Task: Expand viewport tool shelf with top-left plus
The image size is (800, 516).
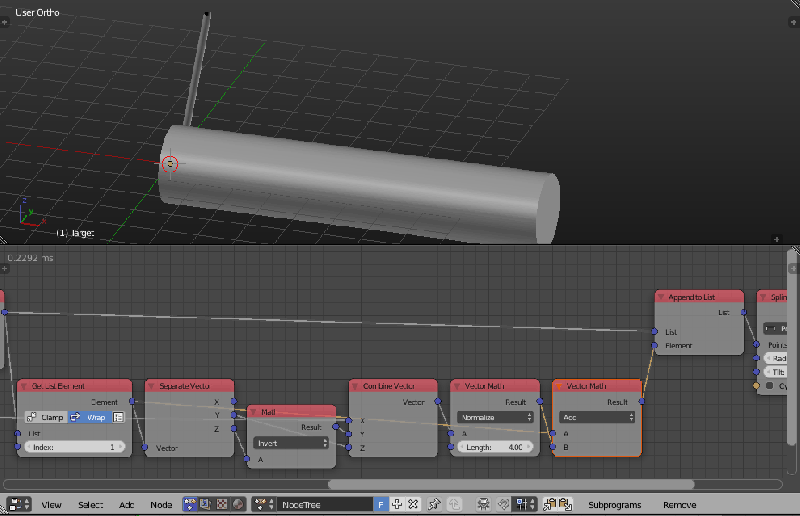Action: point(5,22)
